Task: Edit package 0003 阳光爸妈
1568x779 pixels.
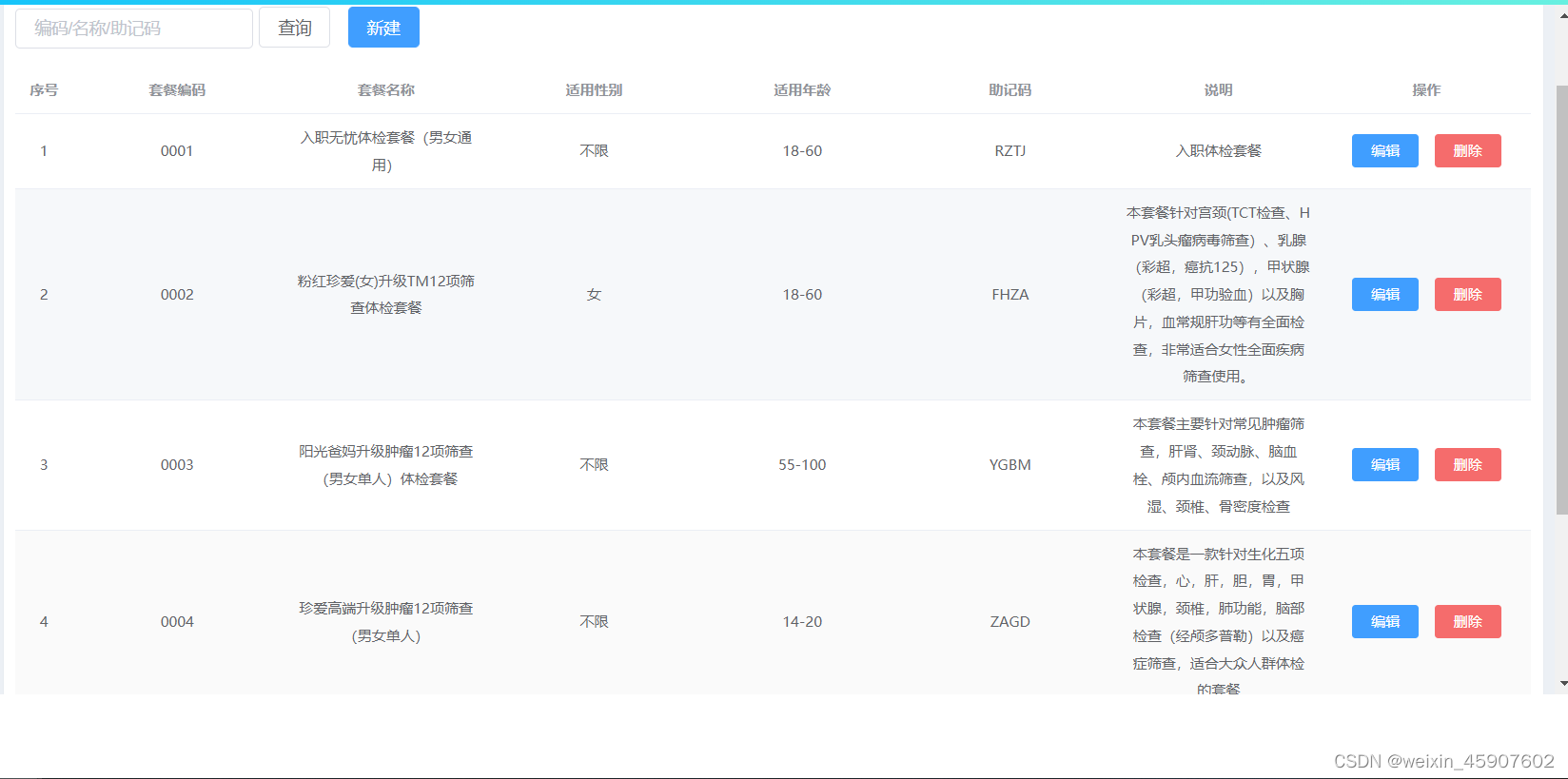Action: coord(1384,465)
